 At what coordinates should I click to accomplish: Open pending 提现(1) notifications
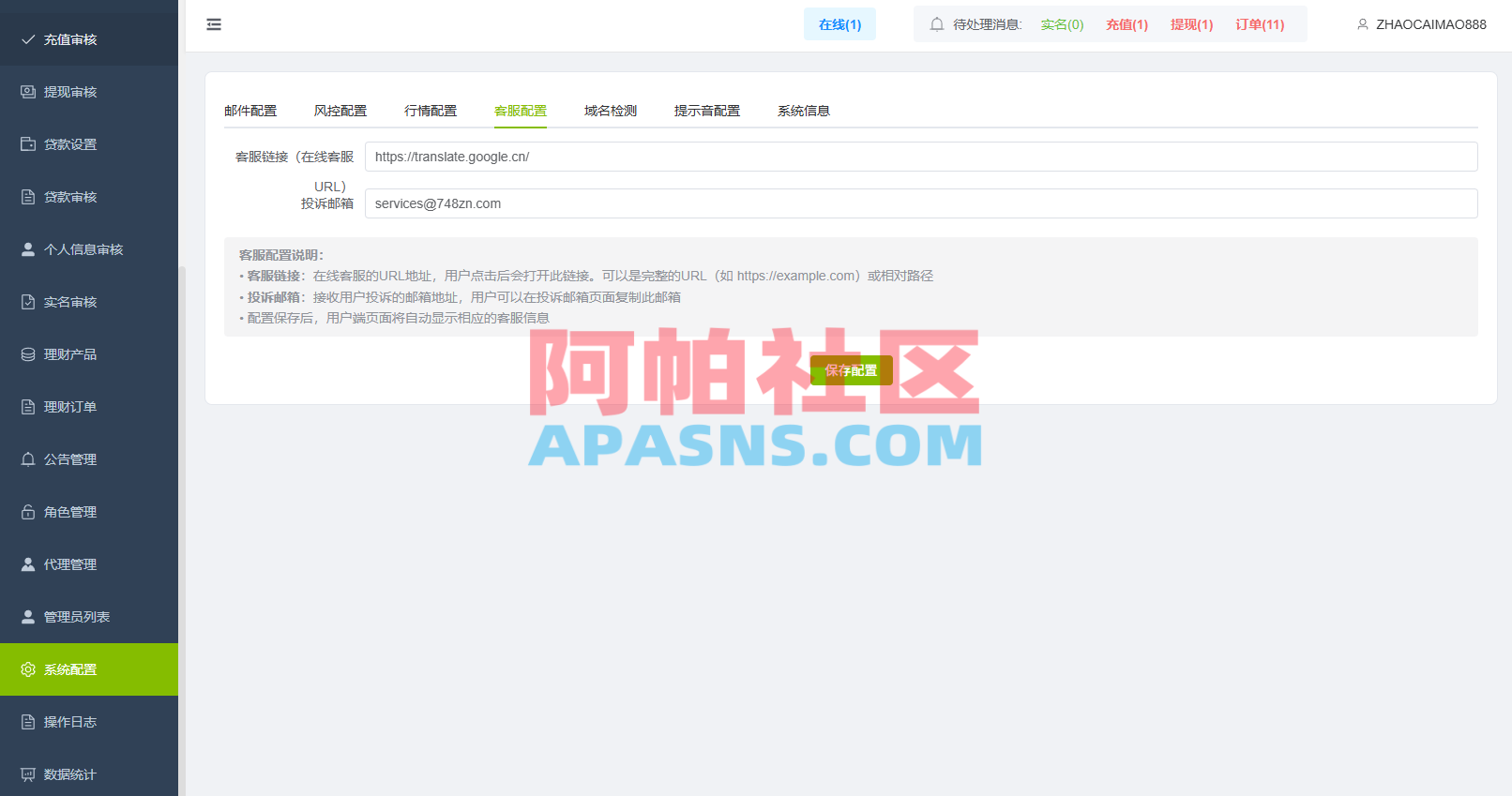[1191, 24]
